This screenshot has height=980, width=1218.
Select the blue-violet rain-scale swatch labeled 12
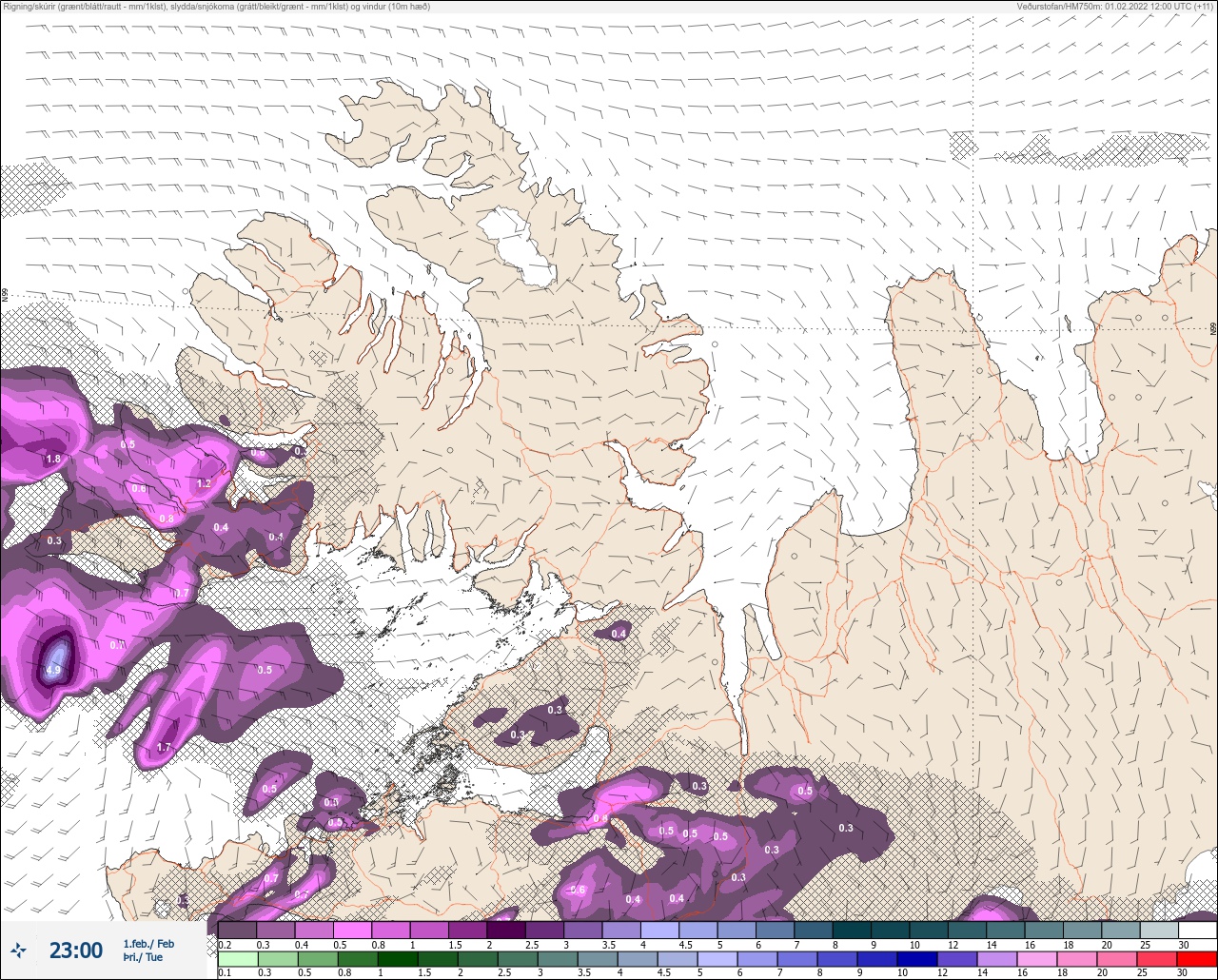point(958,959)
